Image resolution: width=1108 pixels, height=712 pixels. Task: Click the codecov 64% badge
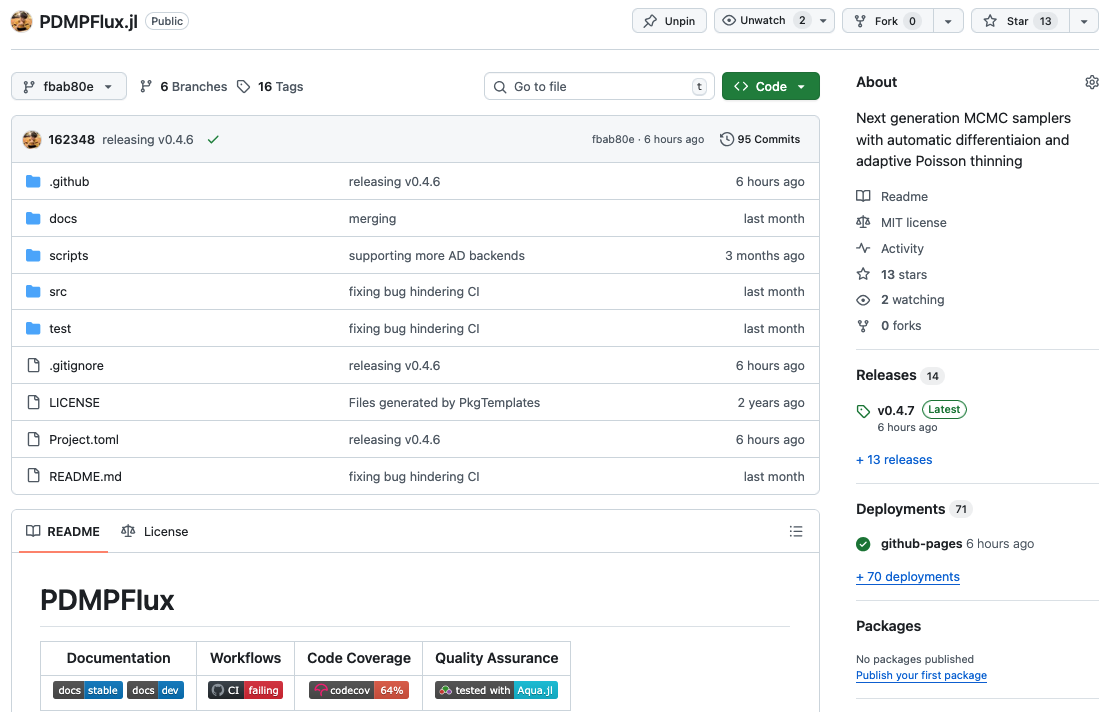(359, 690)
